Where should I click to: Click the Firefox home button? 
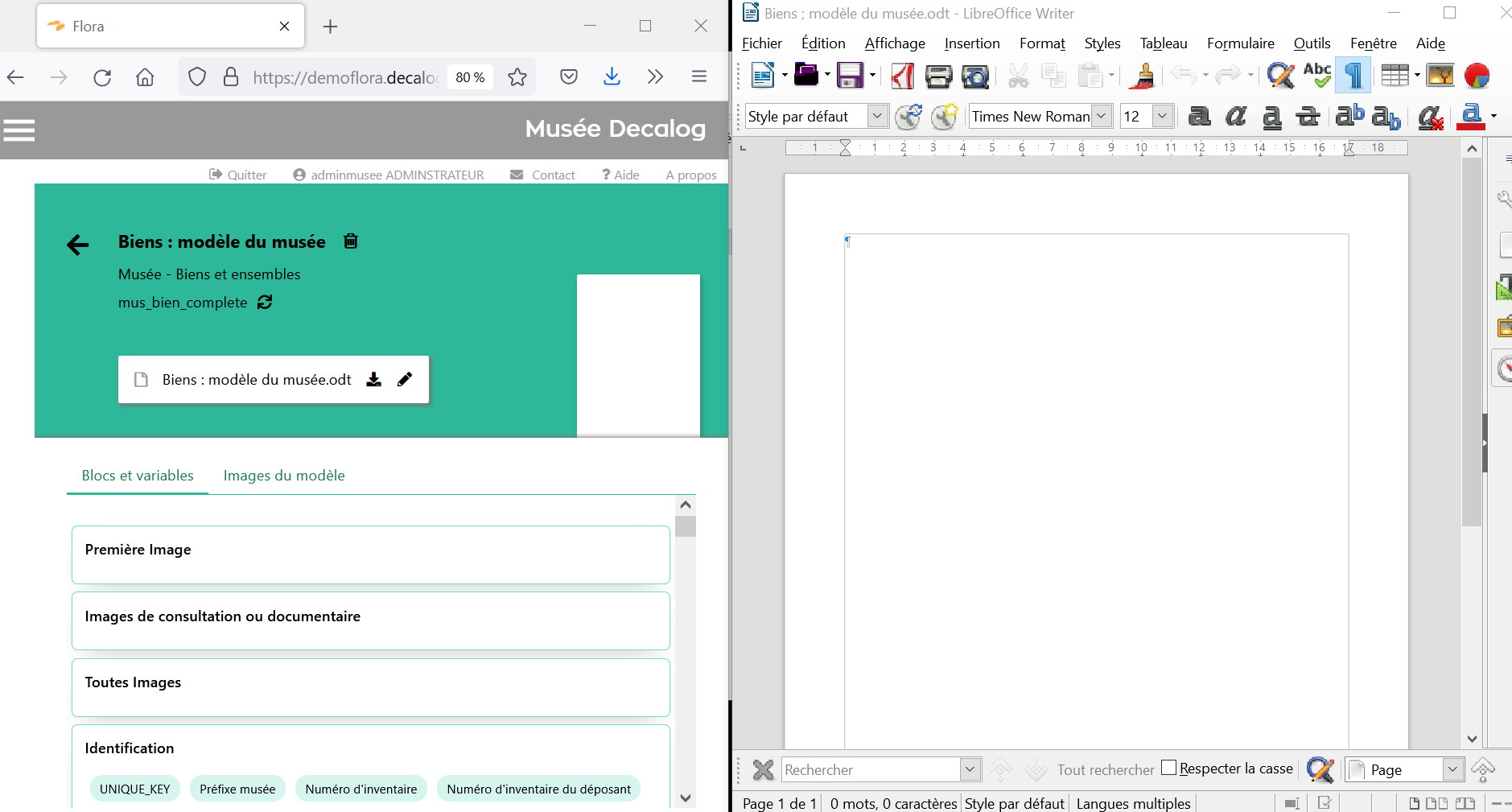tap(145, 77)
